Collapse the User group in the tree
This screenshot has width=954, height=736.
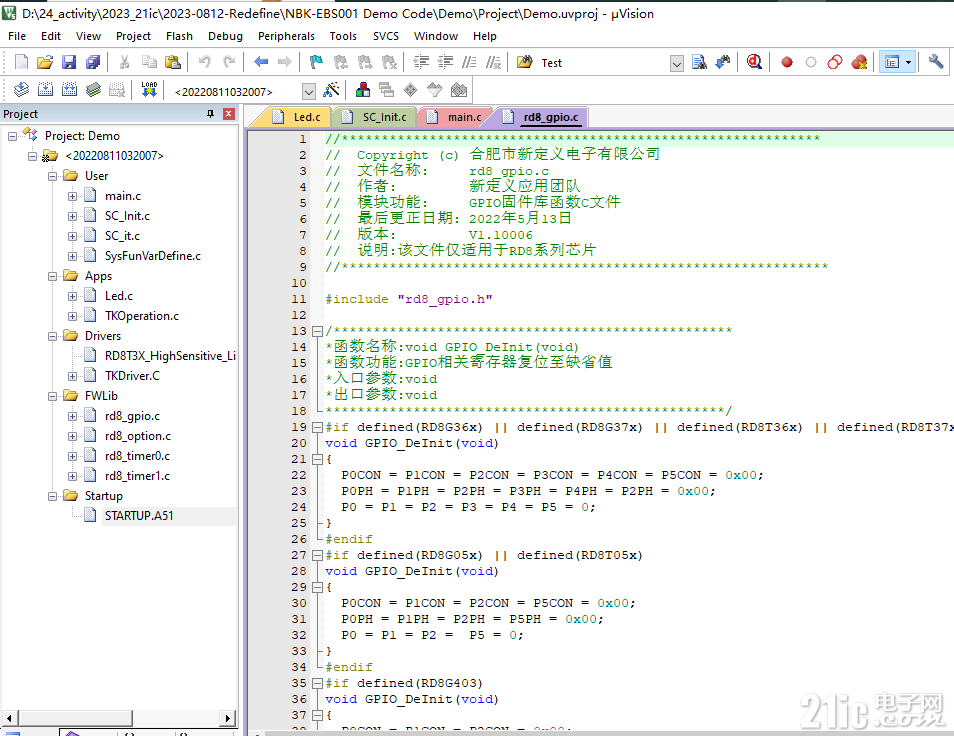point(52,176)
